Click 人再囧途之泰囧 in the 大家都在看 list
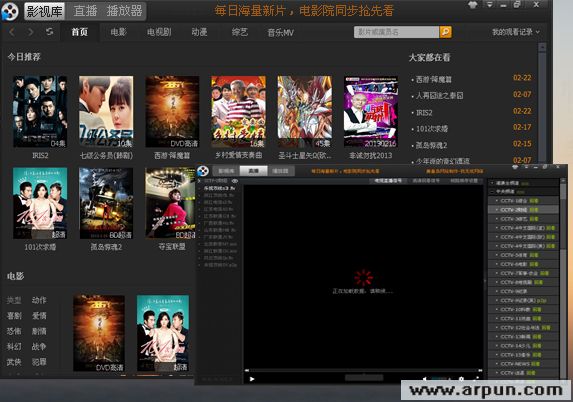The image size is (573, 402). pyautogui.click(x=440, y=96)
